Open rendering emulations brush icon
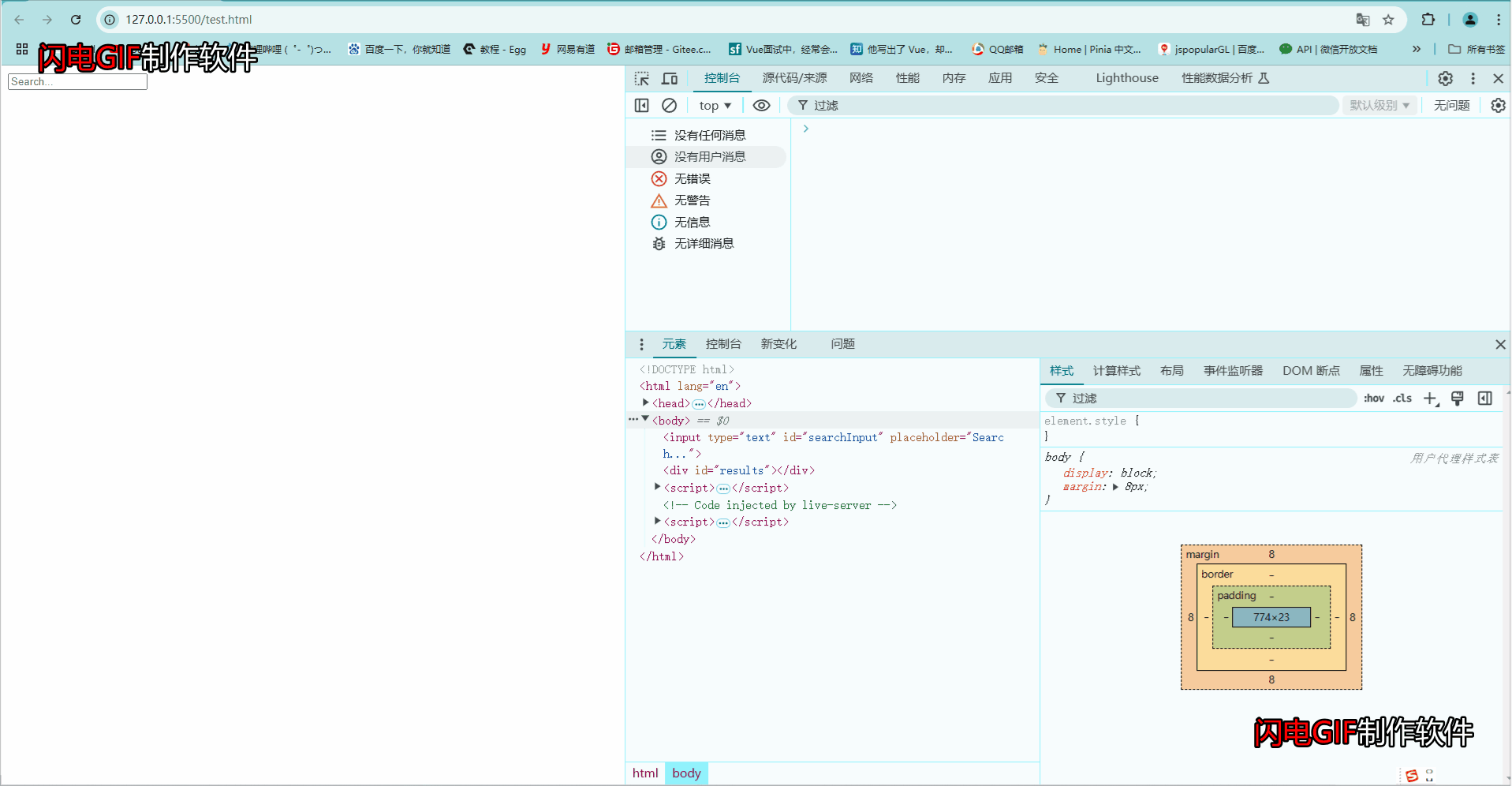 tap(1458, 399)
